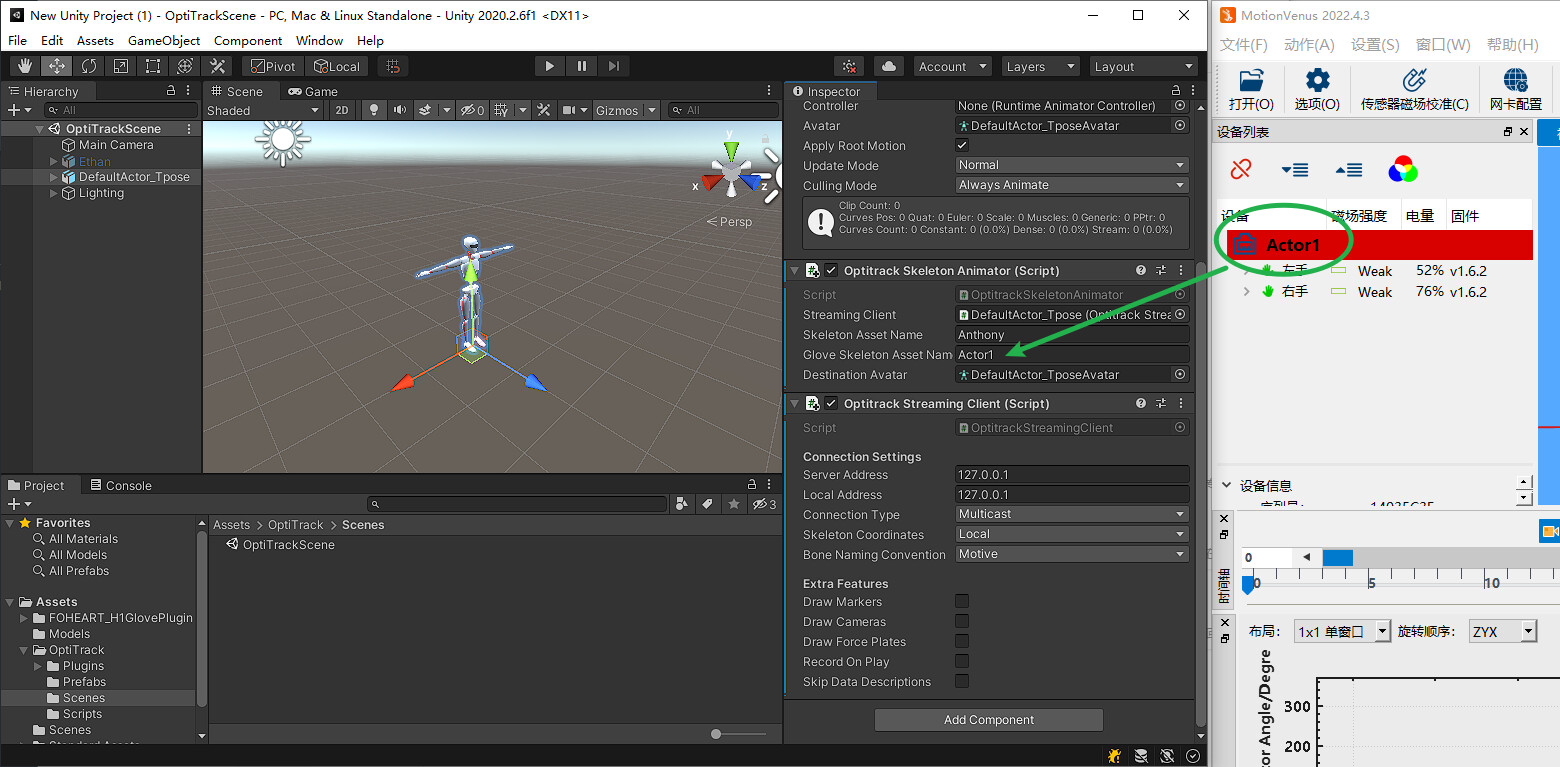Open the Layout dropdown
This screenshot has height=767, width=1560.
click(x=1144, y=66)
